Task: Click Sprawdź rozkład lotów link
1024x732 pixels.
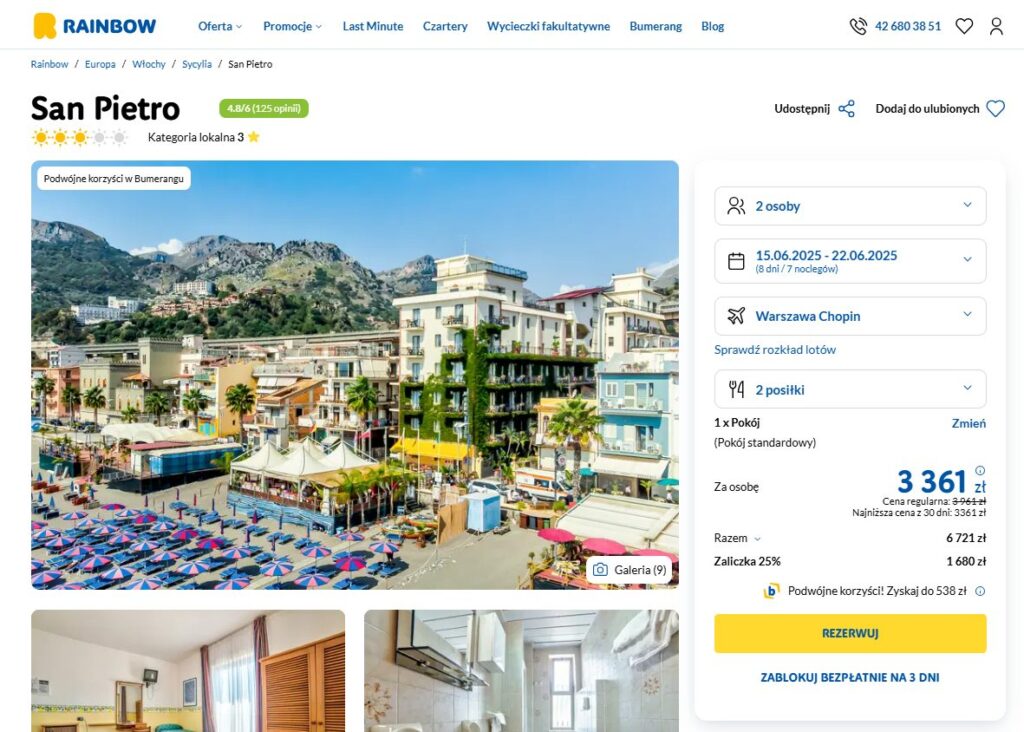Action: click(x=775, y=350)
